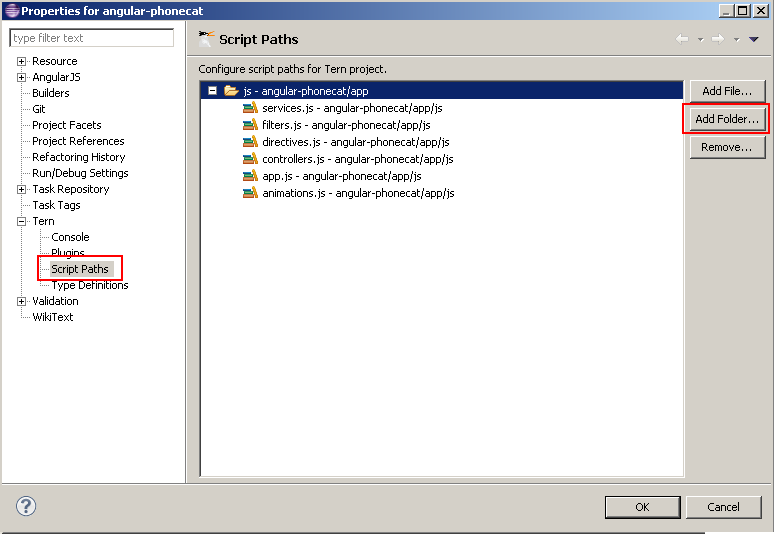Collapse the js folder tree node
Viewport: 774px width, 534px height.
(x=212, y=91)
